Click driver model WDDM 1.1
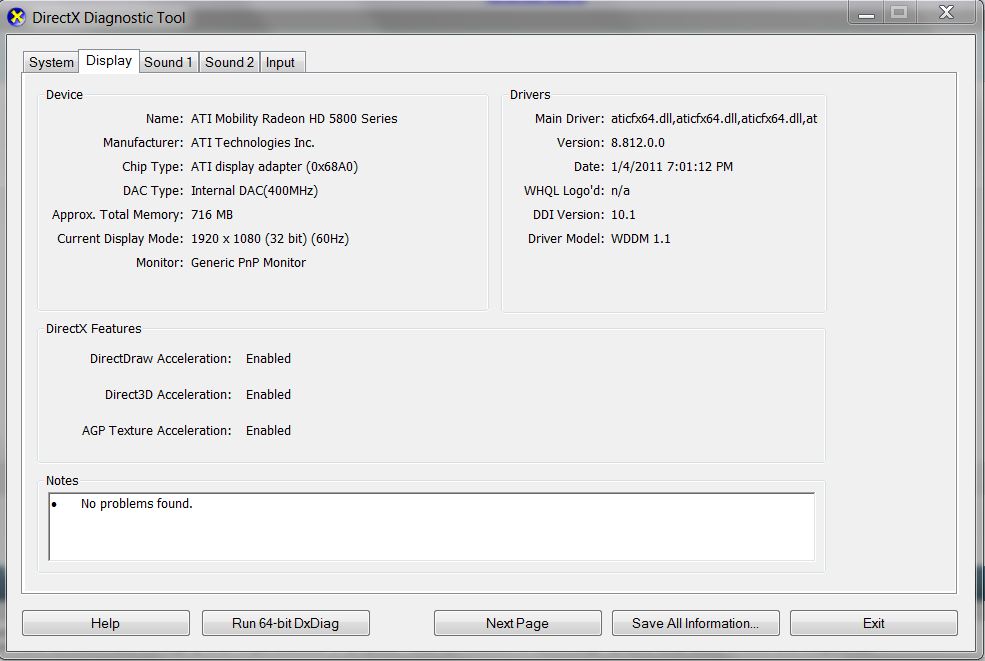 click(640, 239)
